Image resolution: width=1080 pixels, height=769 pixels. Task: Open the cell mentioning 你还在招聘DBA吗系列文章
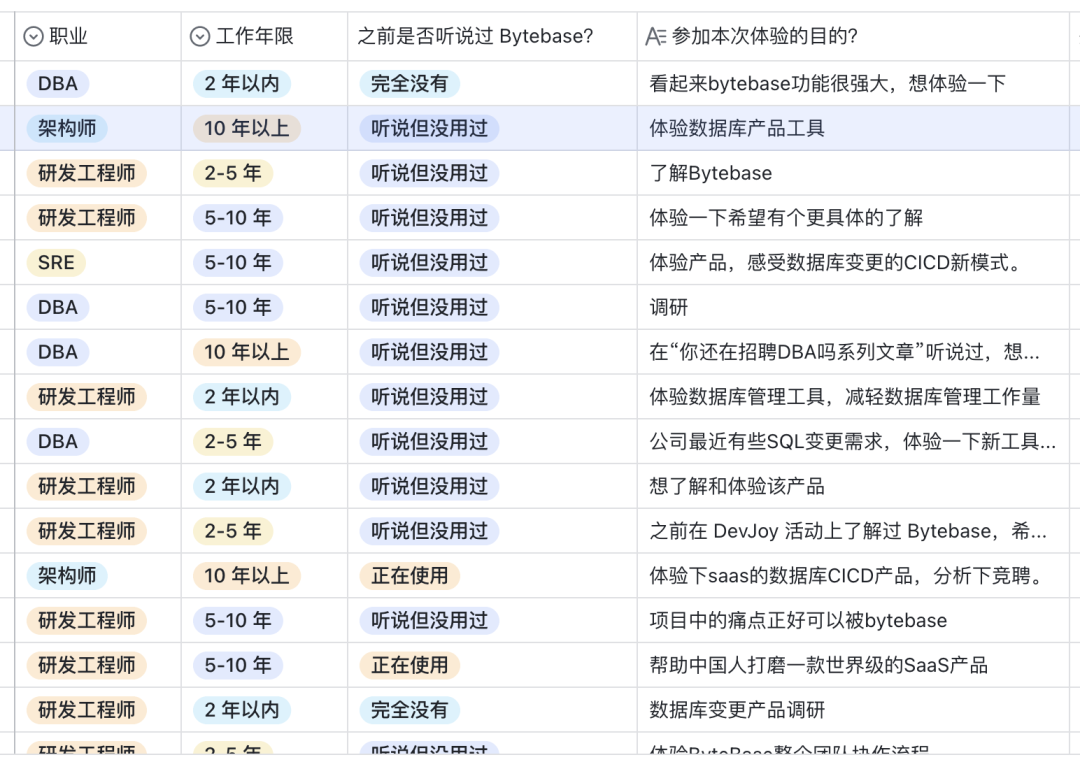pyautogui.click(x=853, y=352)
